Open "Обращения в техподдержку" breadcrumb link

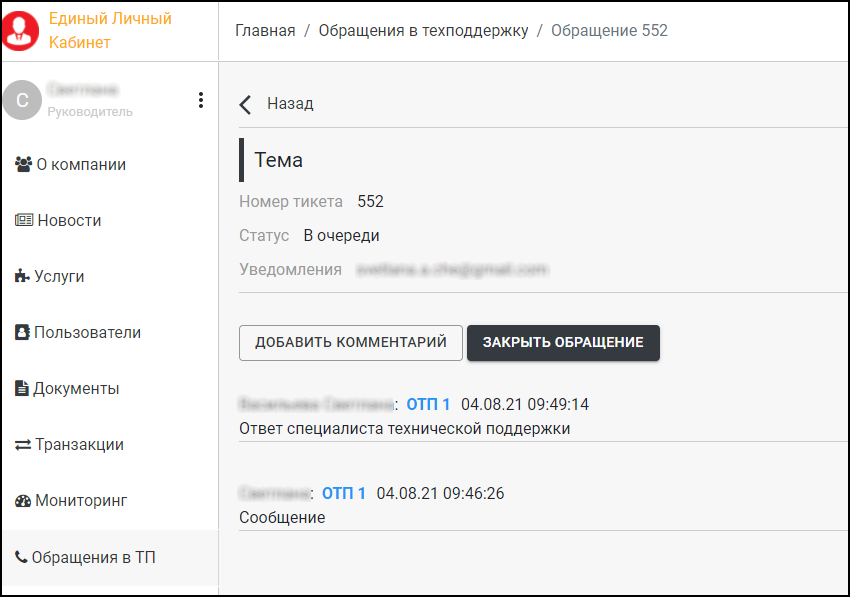(x=423, y=30)
